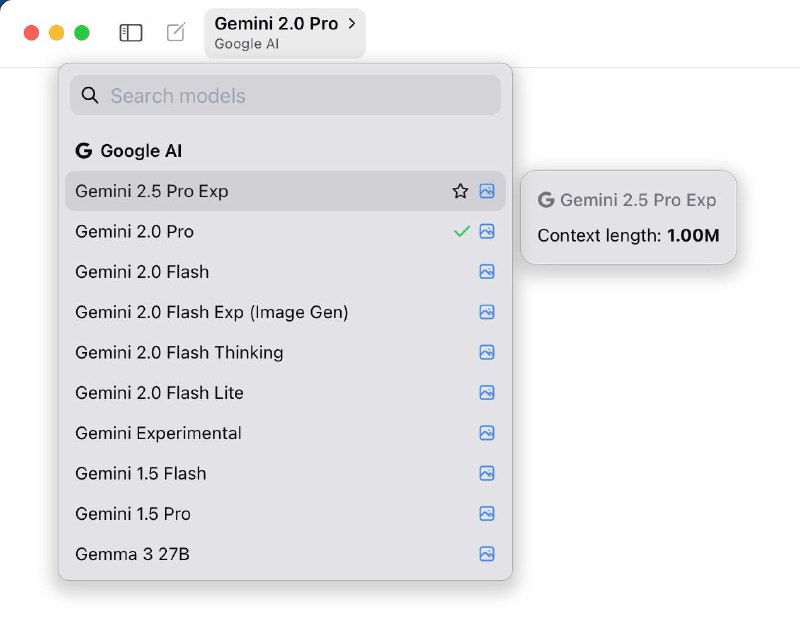Click image icon beside Flash Thinking
The image size is (800, 620).
tap(487, 352)
